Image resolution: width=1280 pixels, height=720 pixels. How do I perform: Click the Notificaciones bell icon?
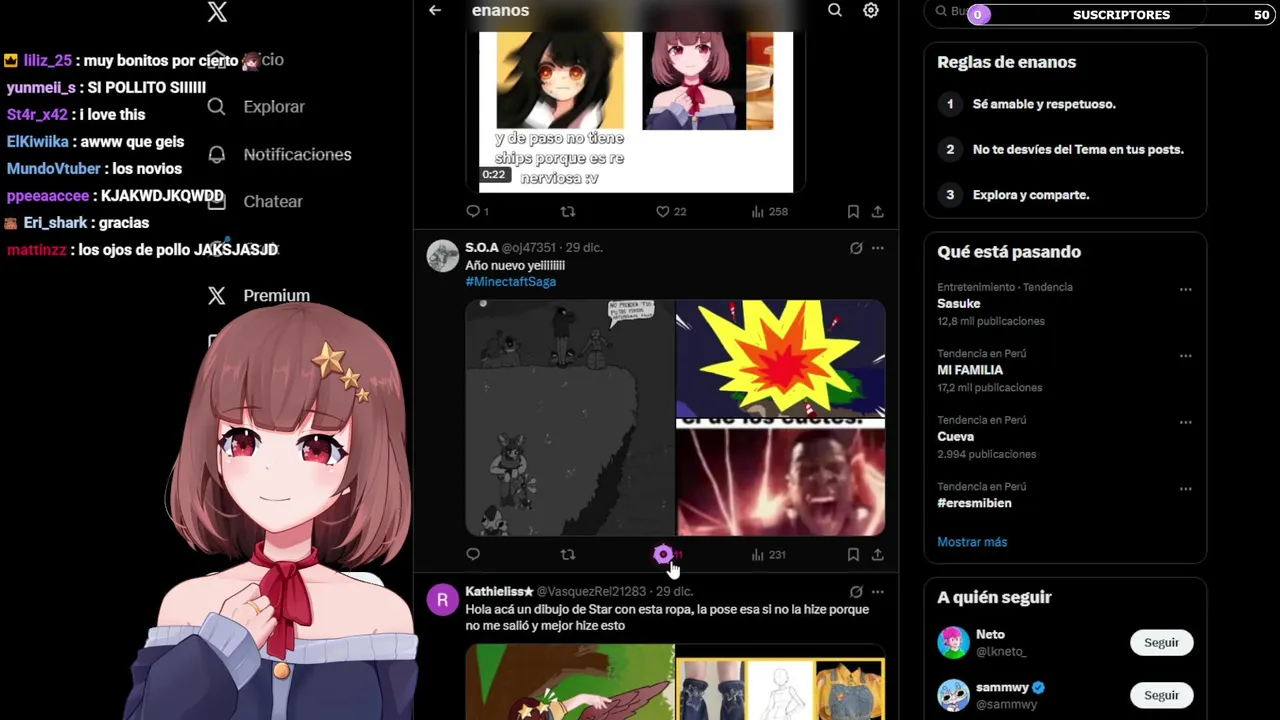pos(217,155)
